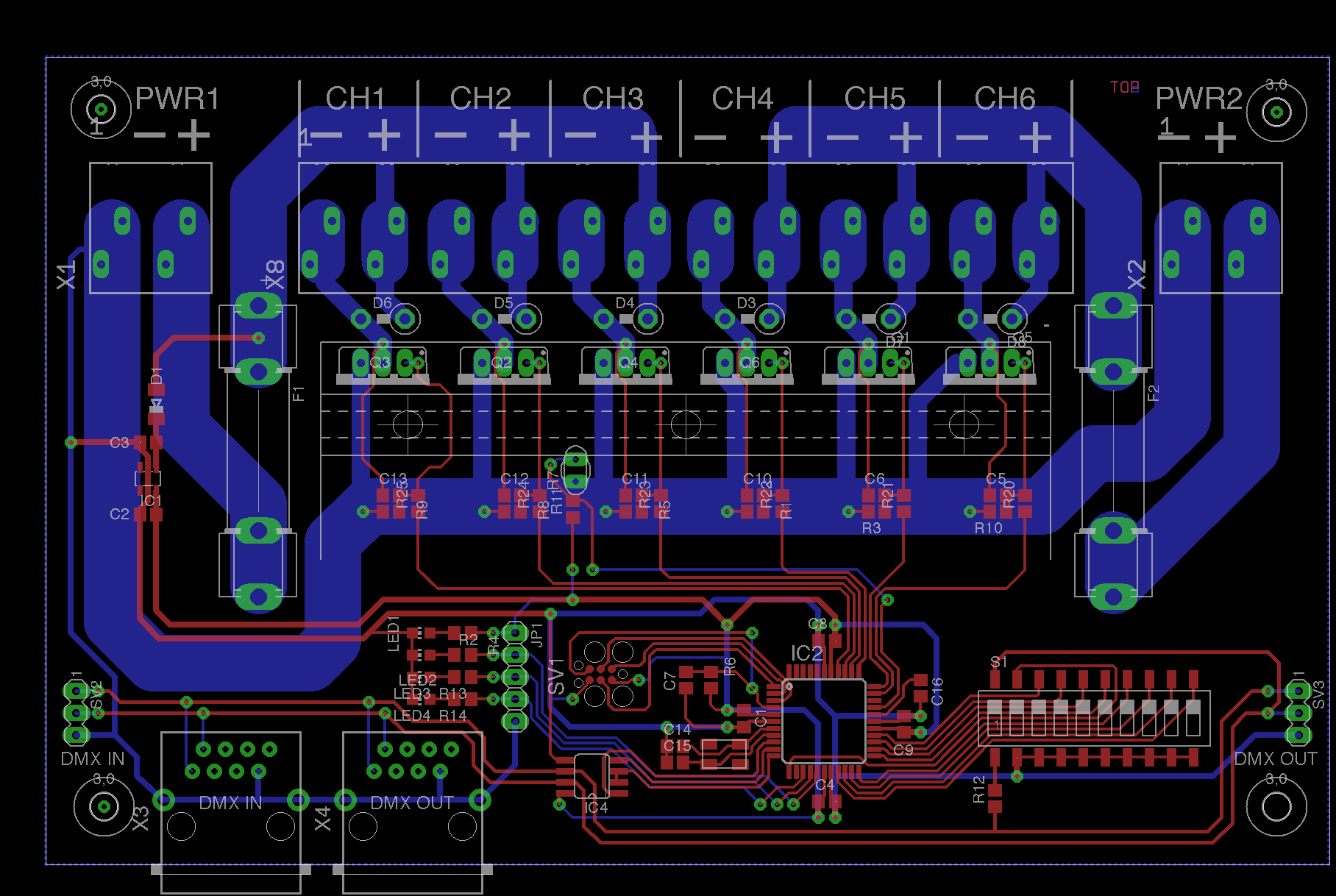Click the C3 capacitor label
The height and width of the screenshot is (896, 1336).
(x=119, y=442)
